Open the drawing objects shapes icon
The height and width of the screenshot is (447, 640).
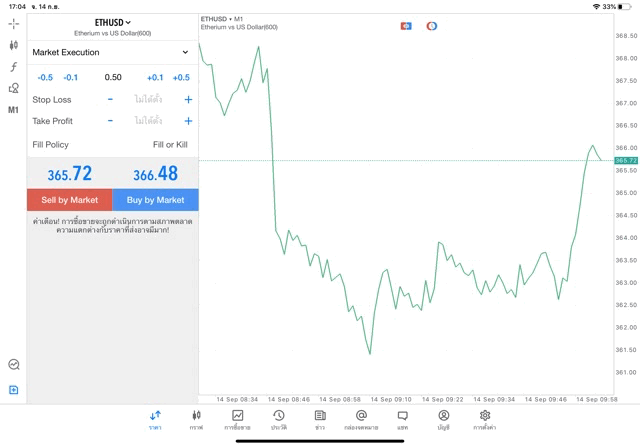point(13,89)
